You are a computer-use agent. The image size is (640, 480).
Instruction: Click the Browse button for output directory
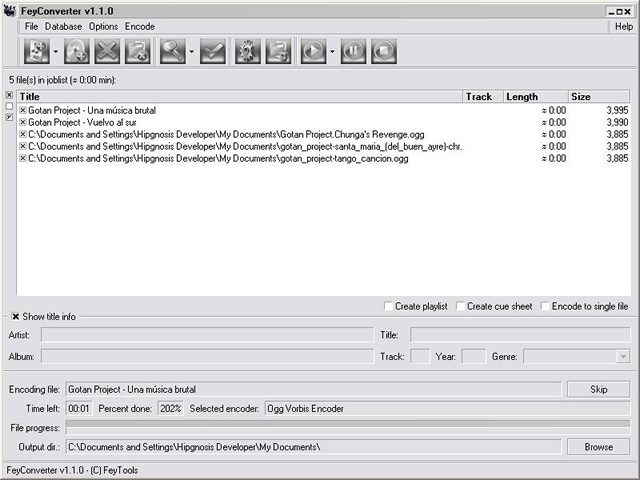[x=598, y=447]
